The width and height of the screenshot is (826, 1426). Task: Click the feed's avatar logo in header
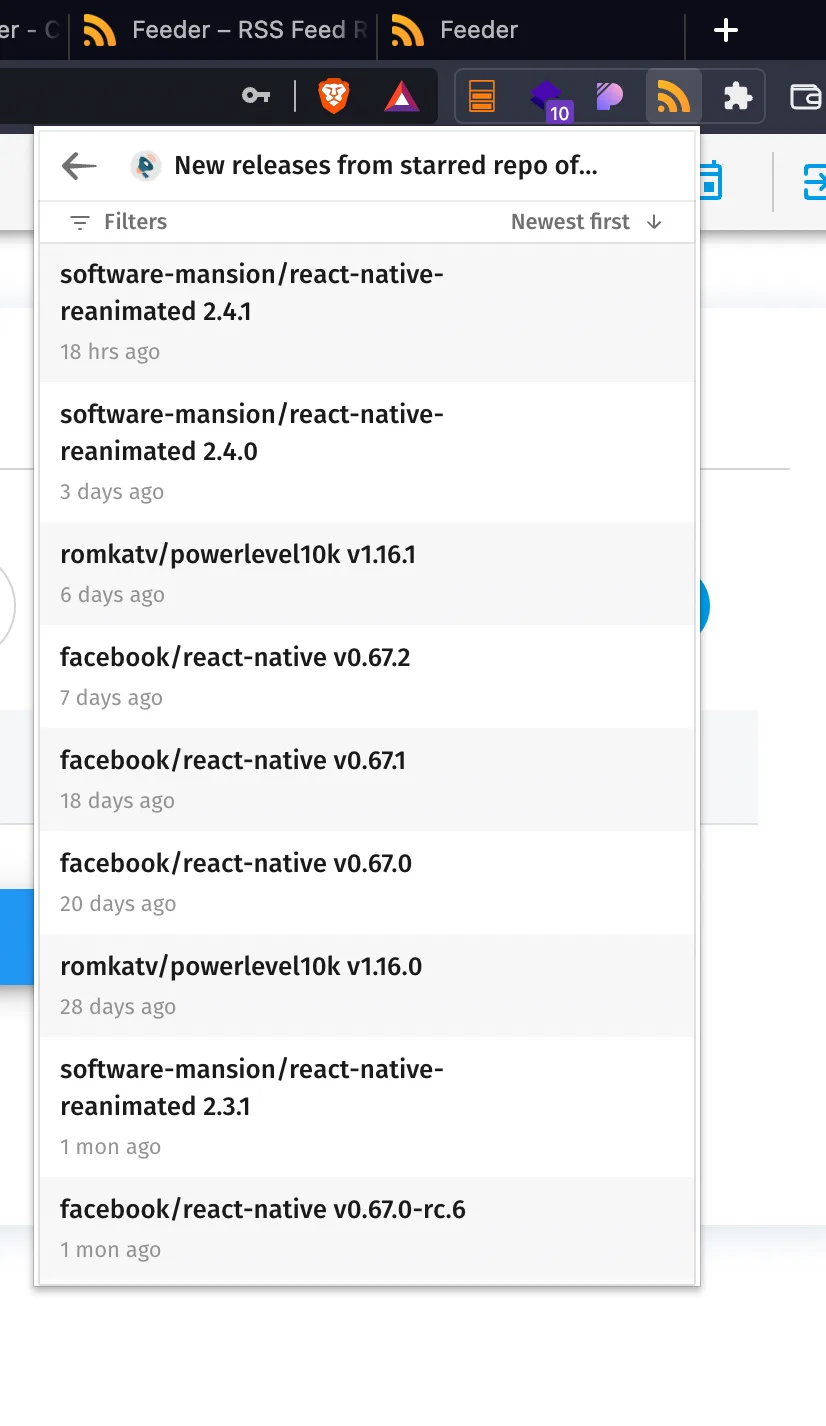click(x=146, y=166)
